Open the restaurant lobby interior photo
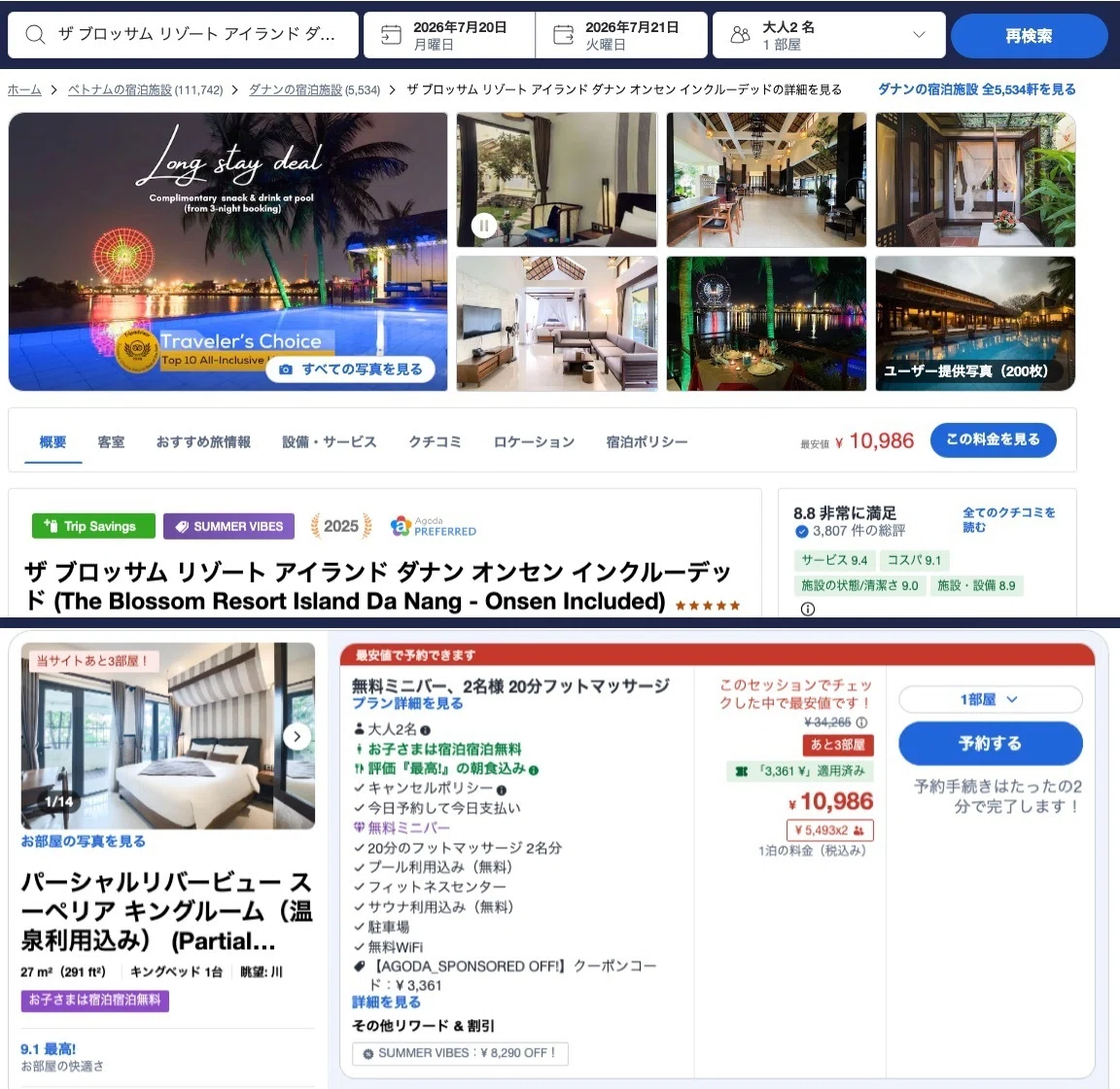The image size is (1120, 1089). coord(766,179)
